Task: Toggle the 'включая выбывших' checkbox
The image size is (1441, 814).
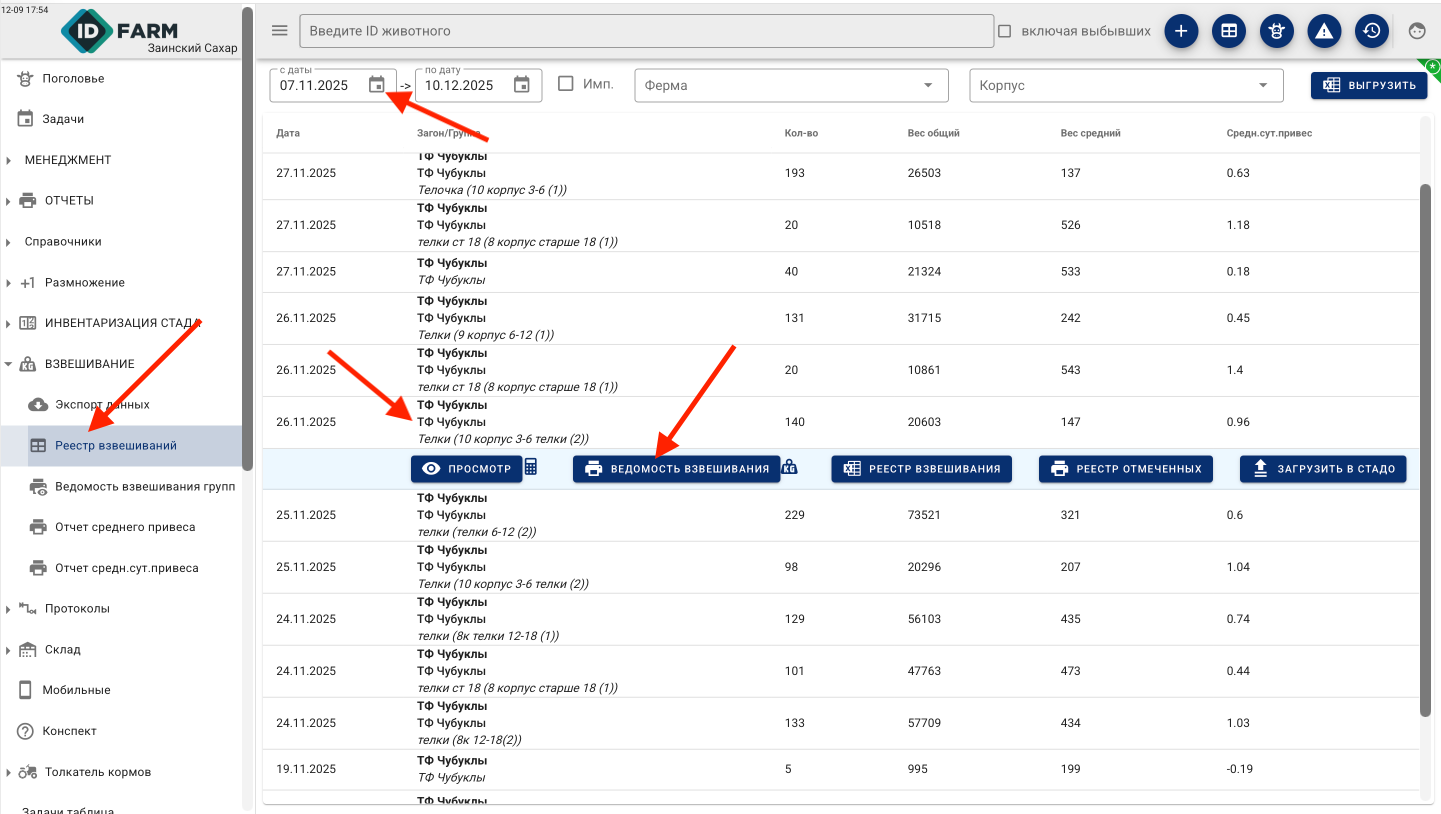Action: tap(1004, 31)
